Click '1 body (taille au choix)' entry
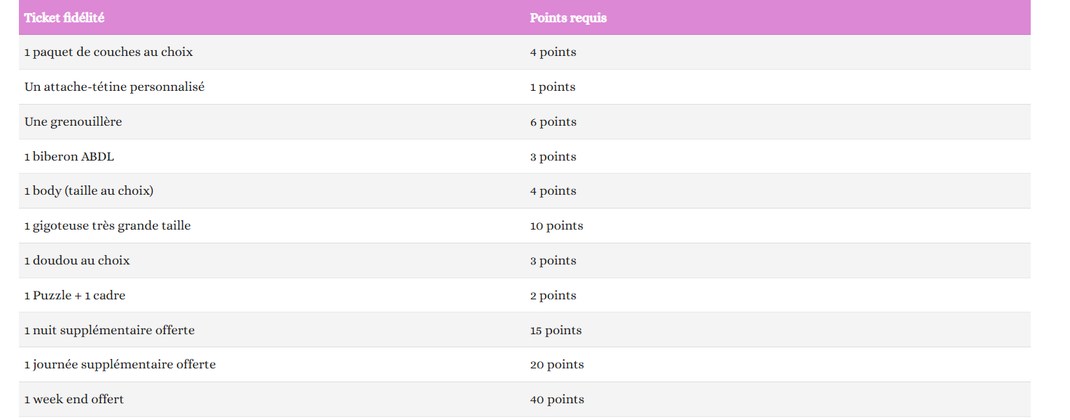The image size is (1070, 420). point(272,191)
